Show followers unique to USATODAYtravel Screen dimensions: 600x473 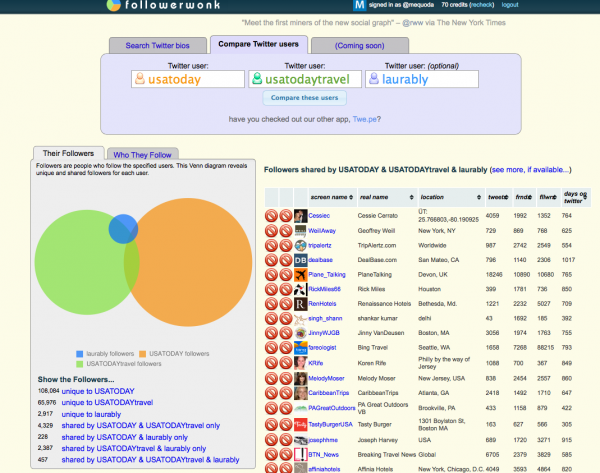pyautogui.click(x=107, y=403)
